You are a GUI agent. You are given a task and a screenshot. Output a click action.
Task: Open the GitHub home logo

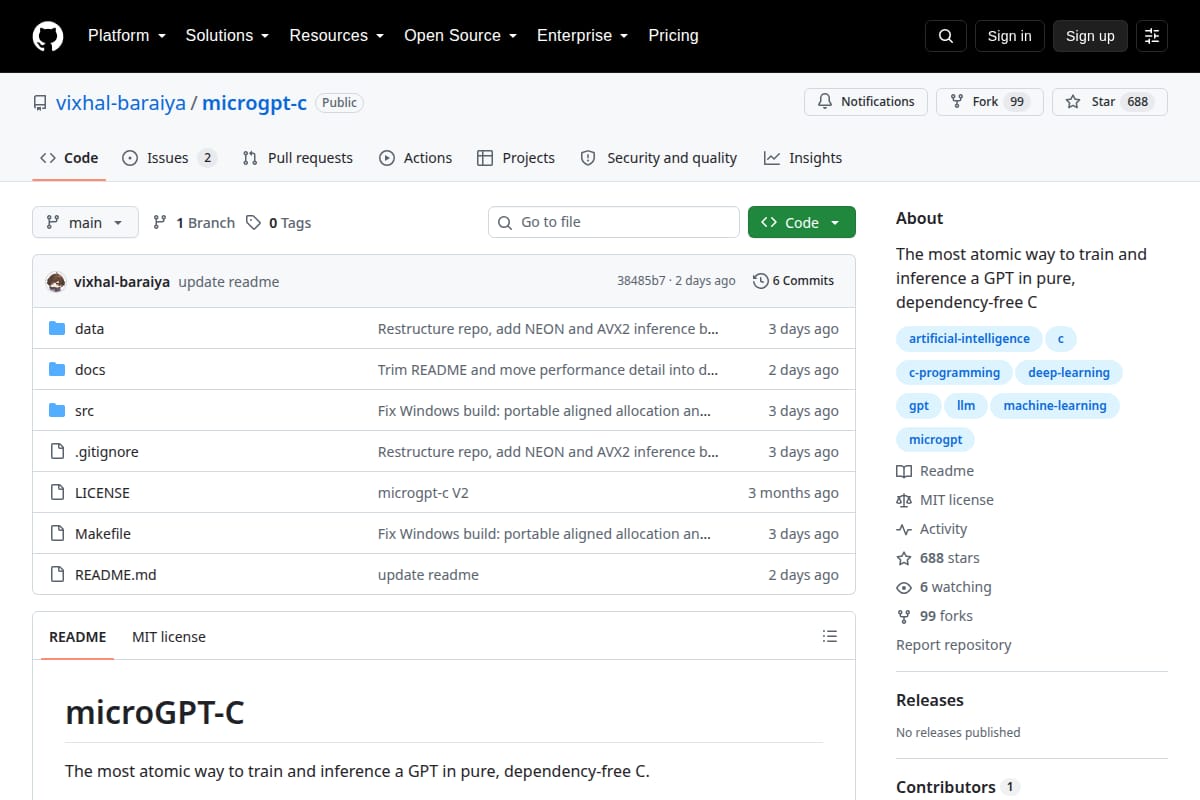pyautogui.click(x=48, y=36)
